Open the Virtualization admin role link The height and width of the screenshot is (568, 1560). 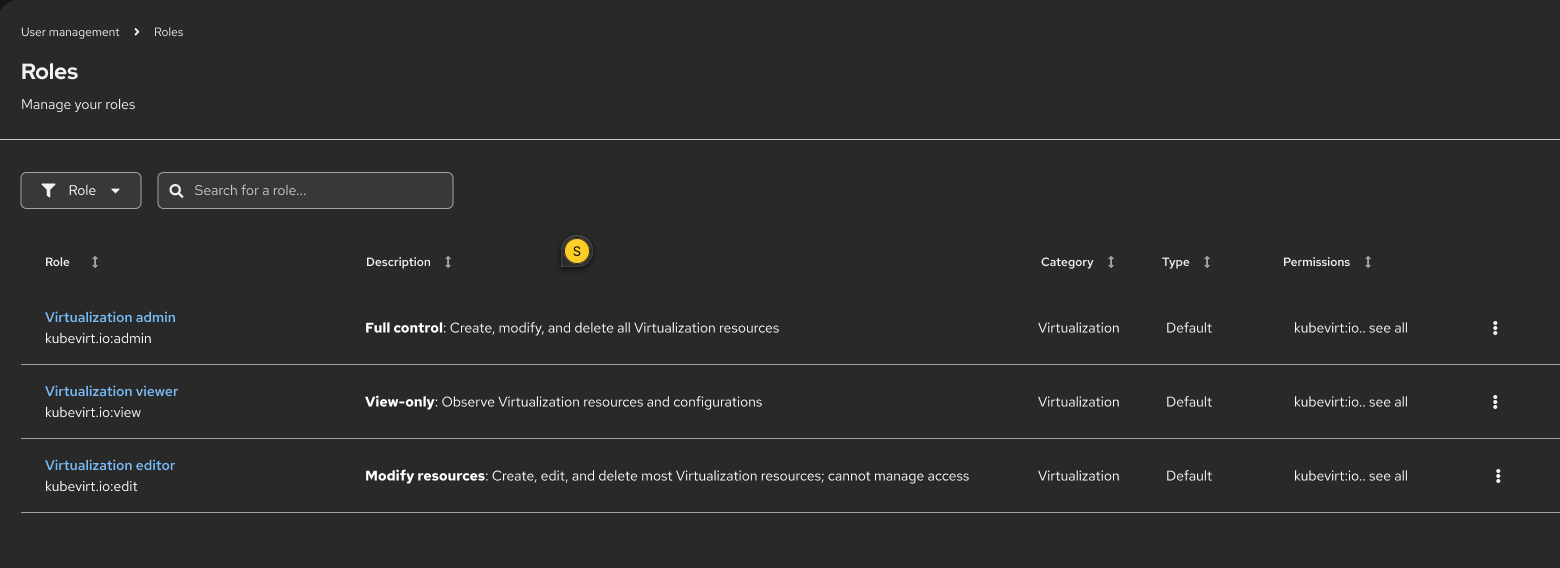pos(110,317)
